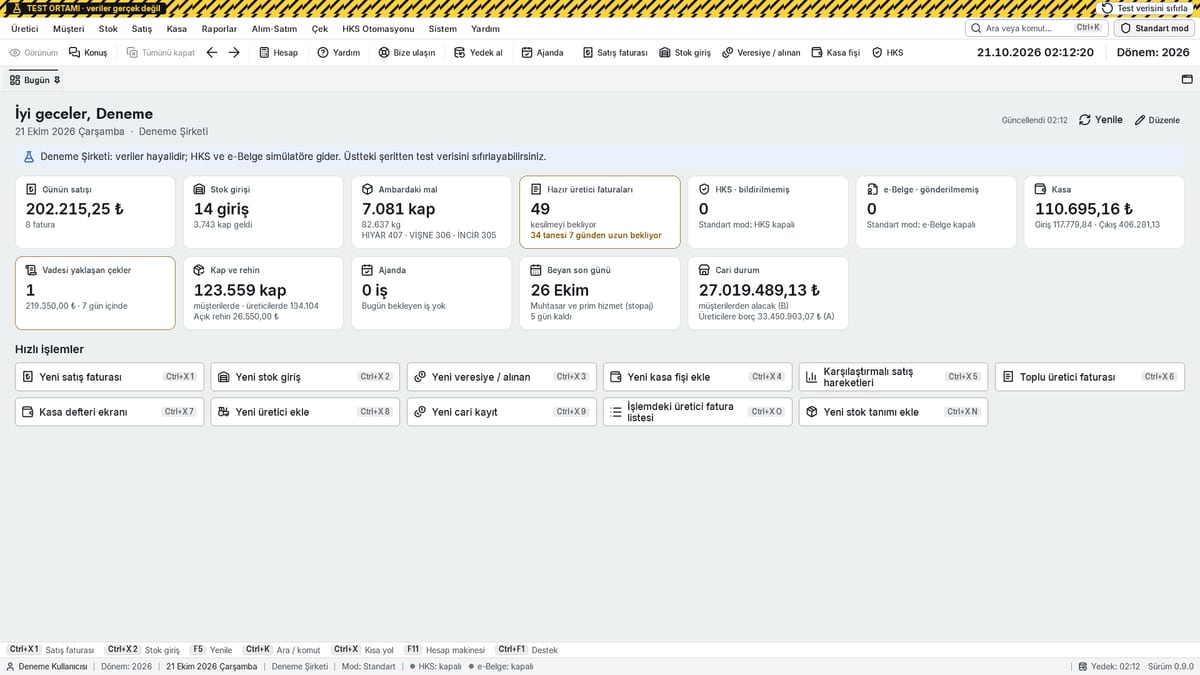Open the Hazır üretici faturaları card

tap(600, 212)
